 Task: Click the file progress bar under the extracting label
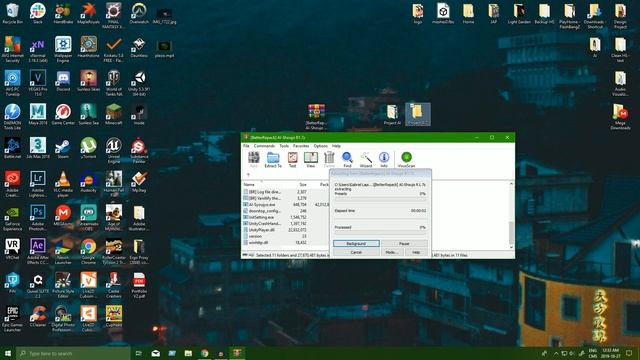coord(380,199)
